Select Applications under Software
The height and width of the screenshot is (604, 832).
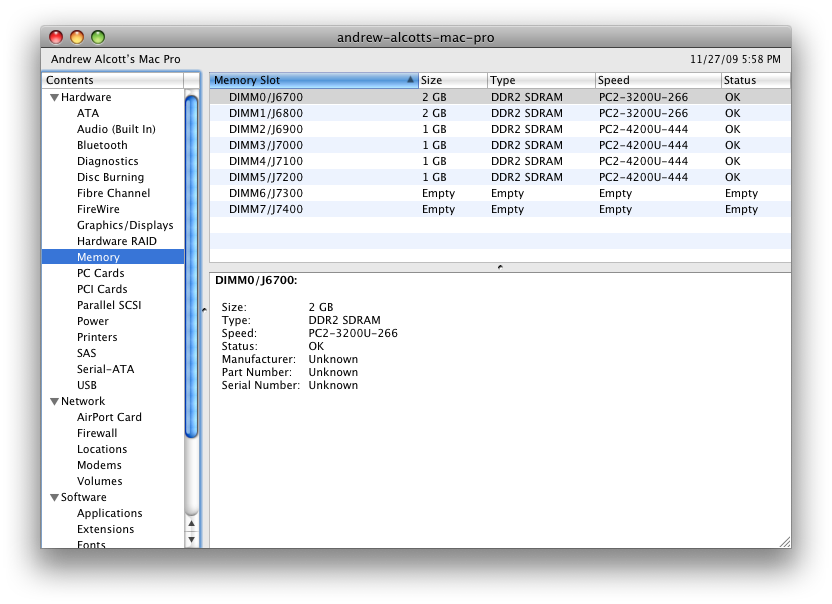110,513
